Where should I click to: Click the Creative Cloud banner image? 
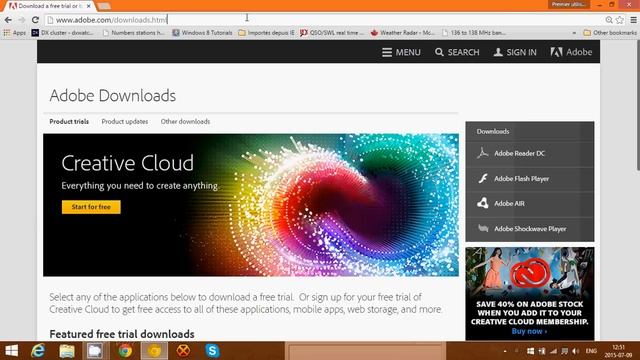251,205
